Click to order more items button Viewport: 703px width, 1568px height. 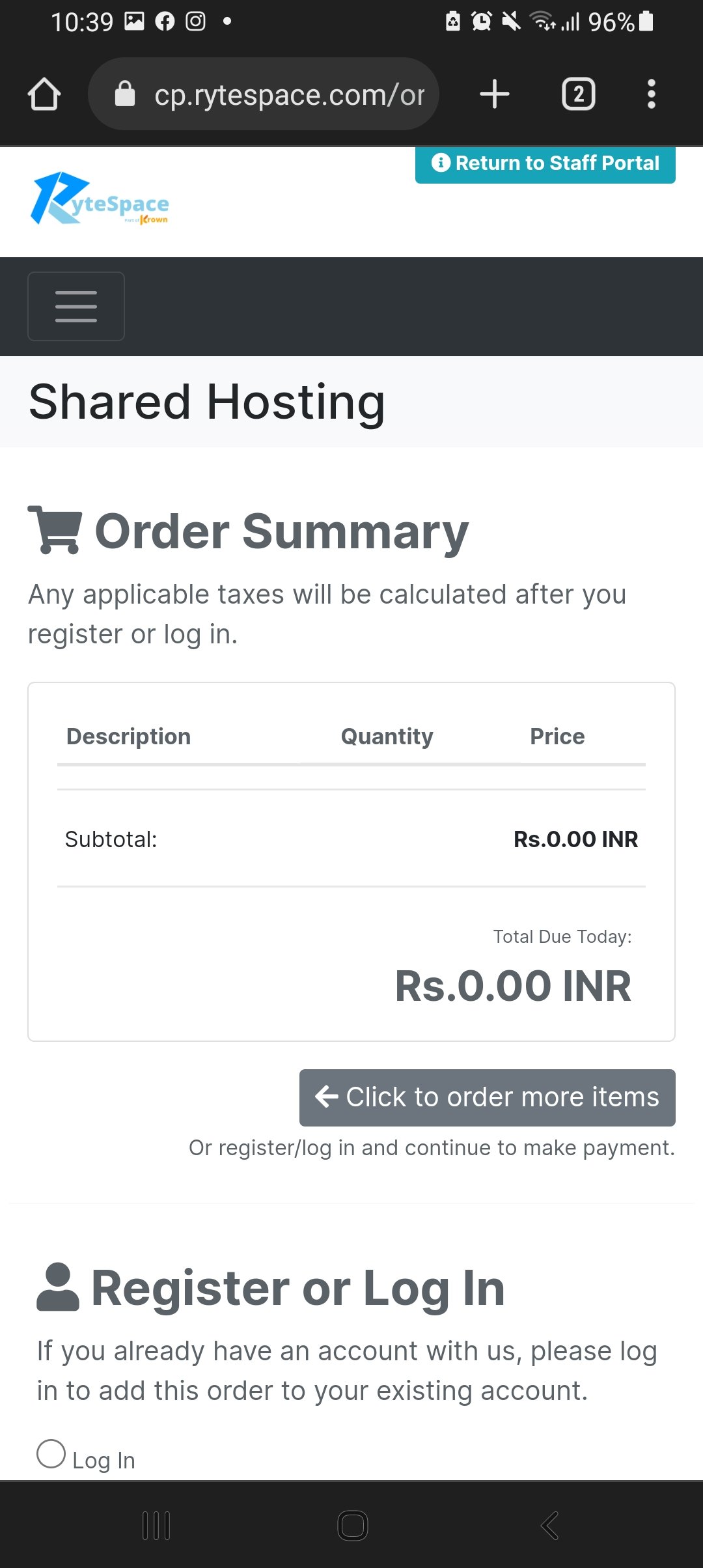pyautogui.click(x=487, y=1097)
